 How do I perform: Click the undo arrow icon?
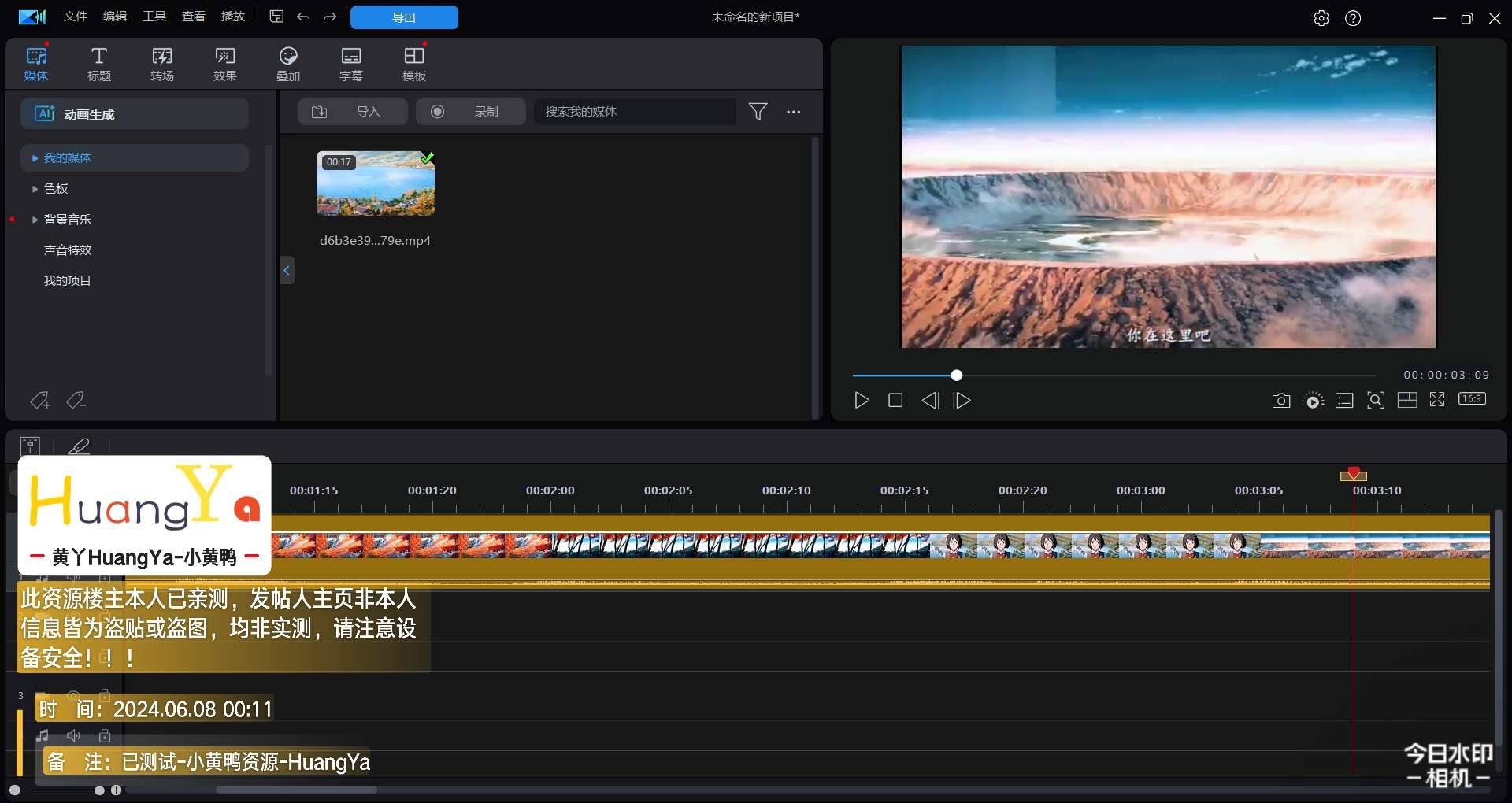[303, 17]
